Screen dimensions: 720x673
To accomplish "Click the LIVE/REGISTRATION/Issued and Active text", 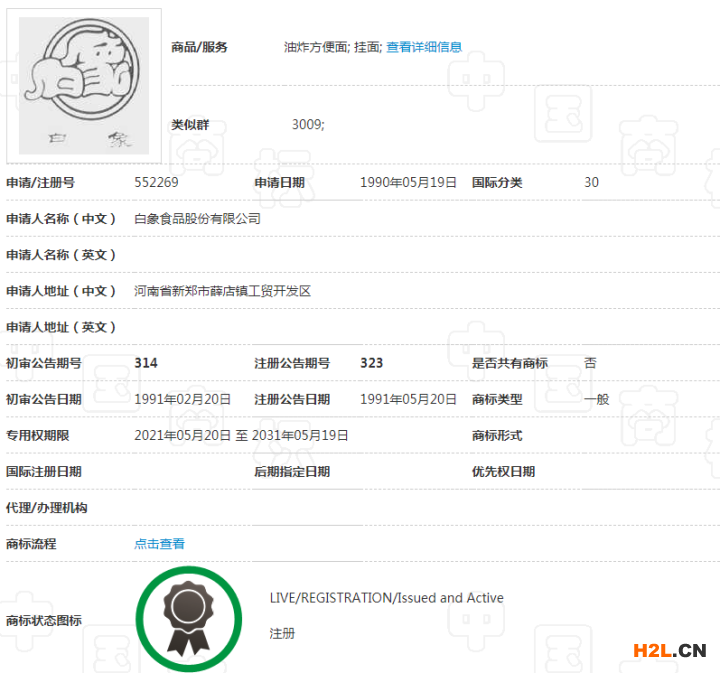I will click(x=386, y=598).
